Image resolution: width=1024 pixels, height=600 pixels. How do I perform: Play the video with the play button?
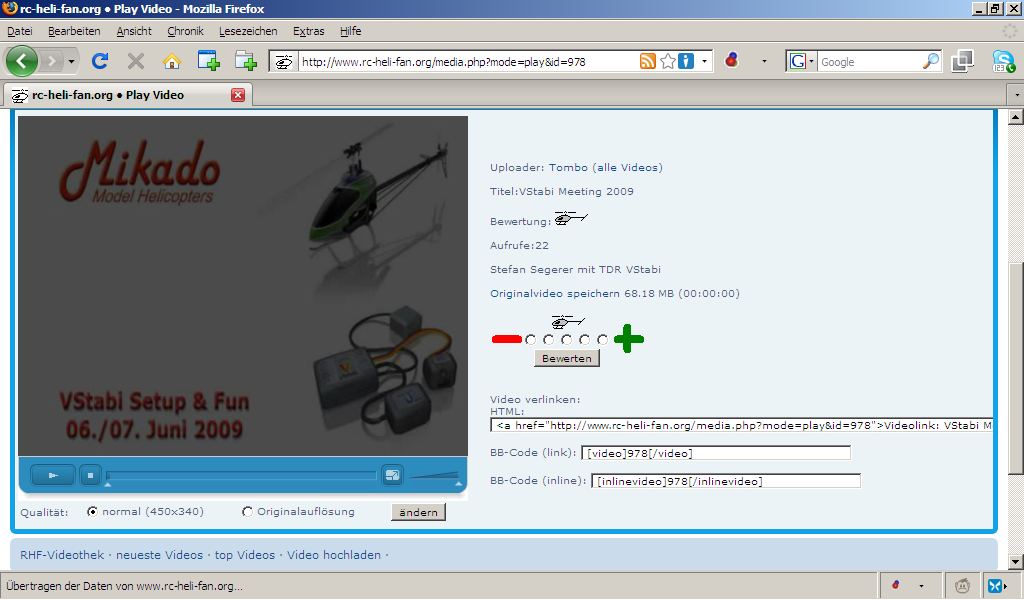pos(53,475)
